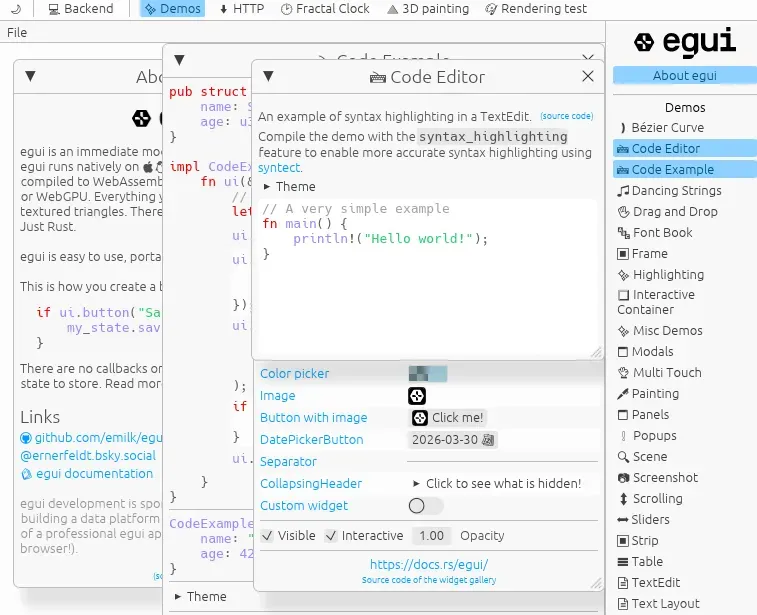Open the 2026-03-30 date picker button
The width and height of the screenshot is (757, 615).
pyautogui.click(x=453, y=440)
